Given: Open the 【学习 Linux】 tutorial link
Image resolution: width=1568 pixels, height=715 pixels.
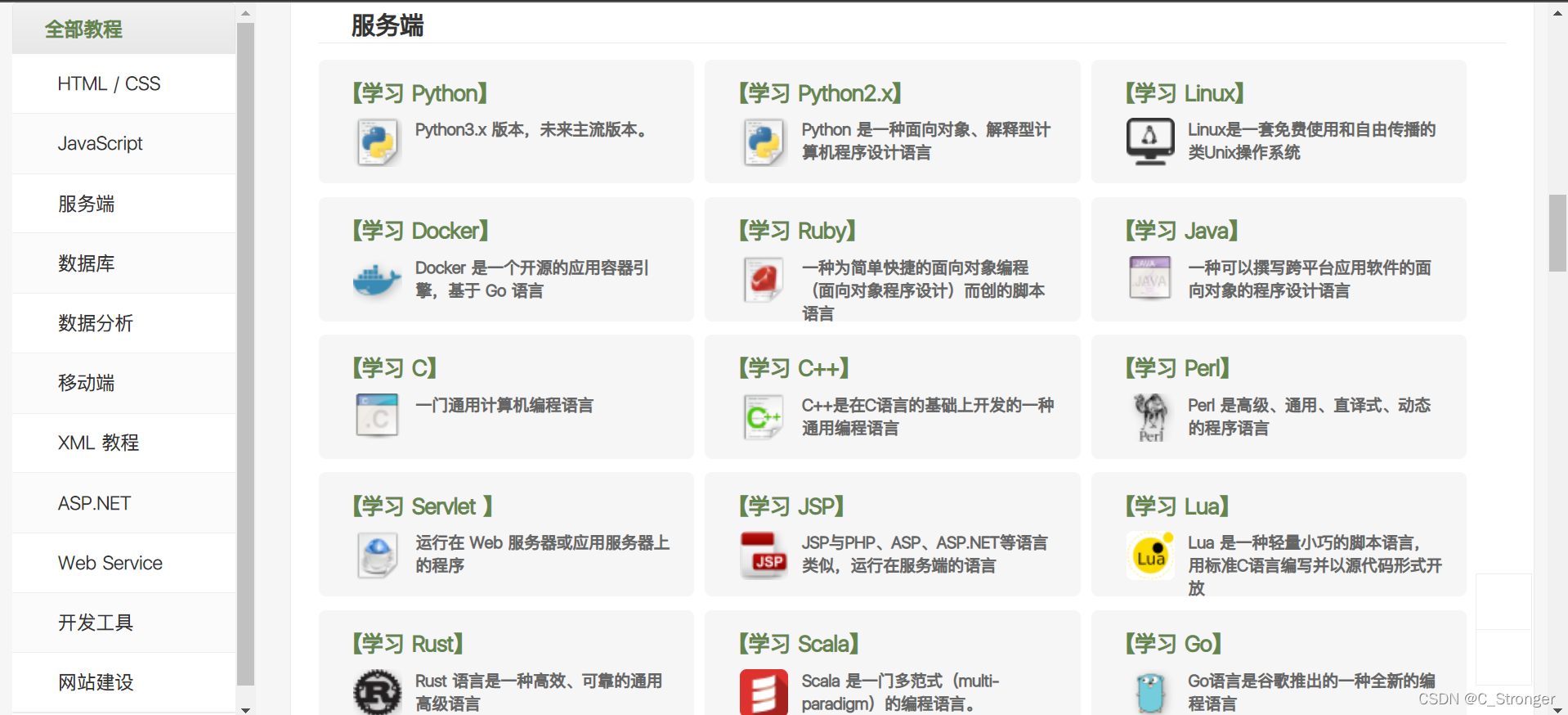Looking at the screenshot, I should coord(1185,93).
